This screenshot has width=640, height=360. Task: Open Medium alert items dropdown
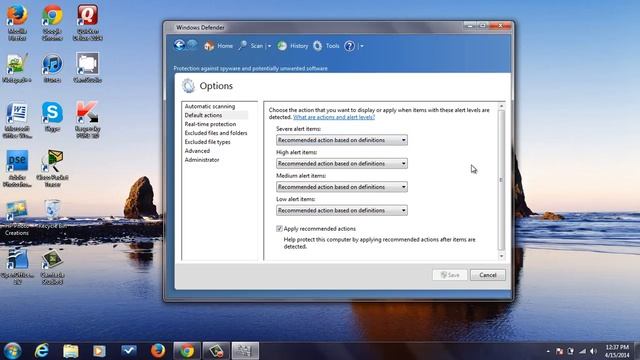pyautogui.click(x=342, y=187)
